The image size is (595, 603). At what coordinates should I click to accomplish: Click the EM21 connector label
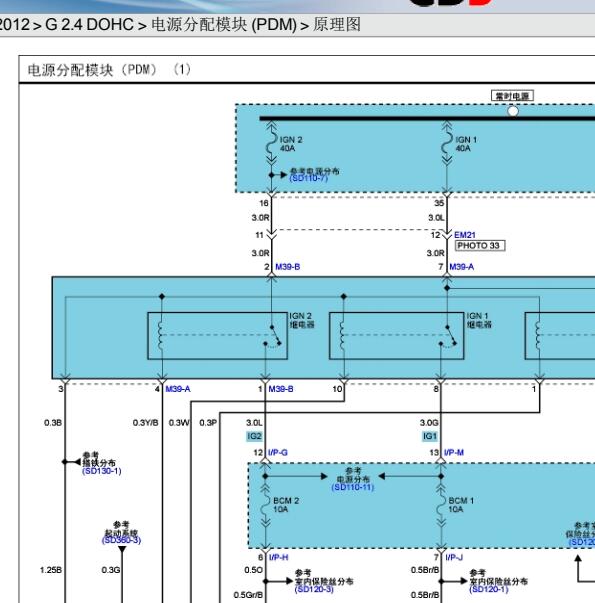click(x=465, y=235)
